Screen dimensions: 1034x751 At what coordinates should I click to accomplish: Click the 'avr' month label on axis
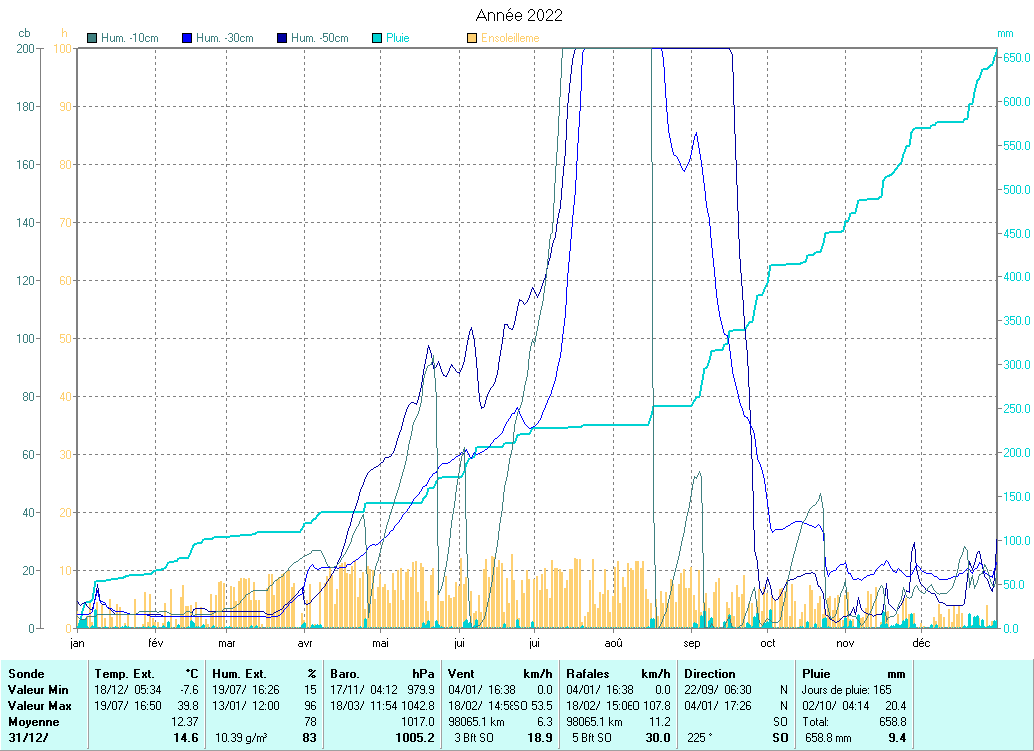305,643
